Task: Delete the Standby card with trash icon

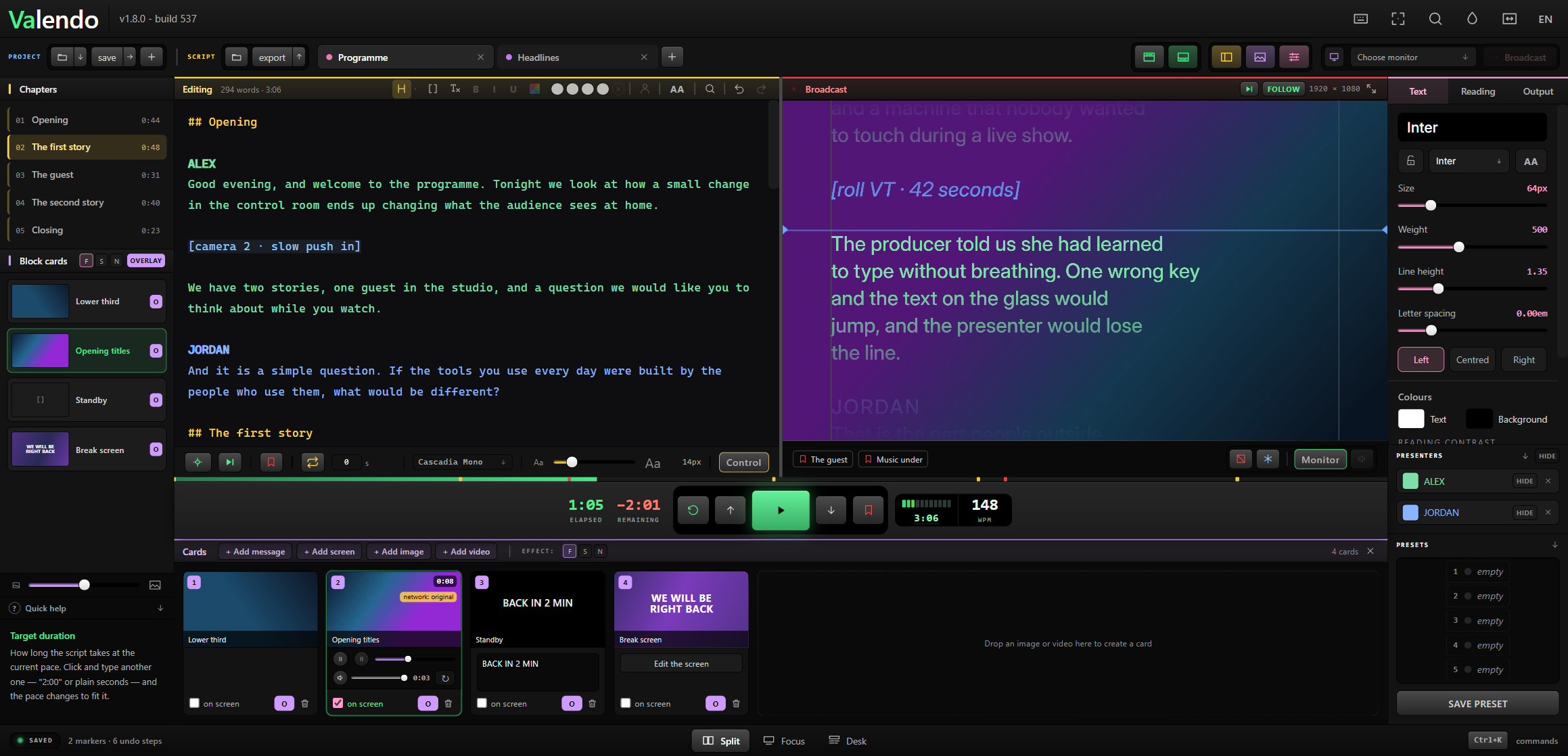Action: click(593, 704)
